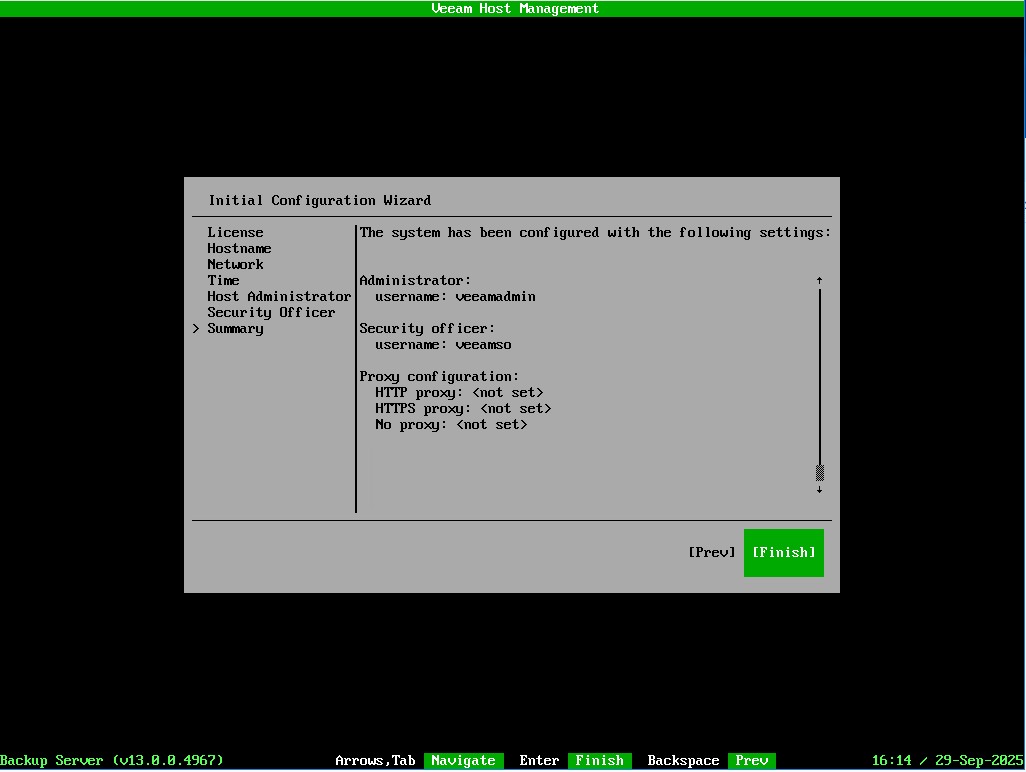Click the scroll down arrow in summary
This screenshot has height=772, width=1026.
pyautogui.click(x=819, y=489)
